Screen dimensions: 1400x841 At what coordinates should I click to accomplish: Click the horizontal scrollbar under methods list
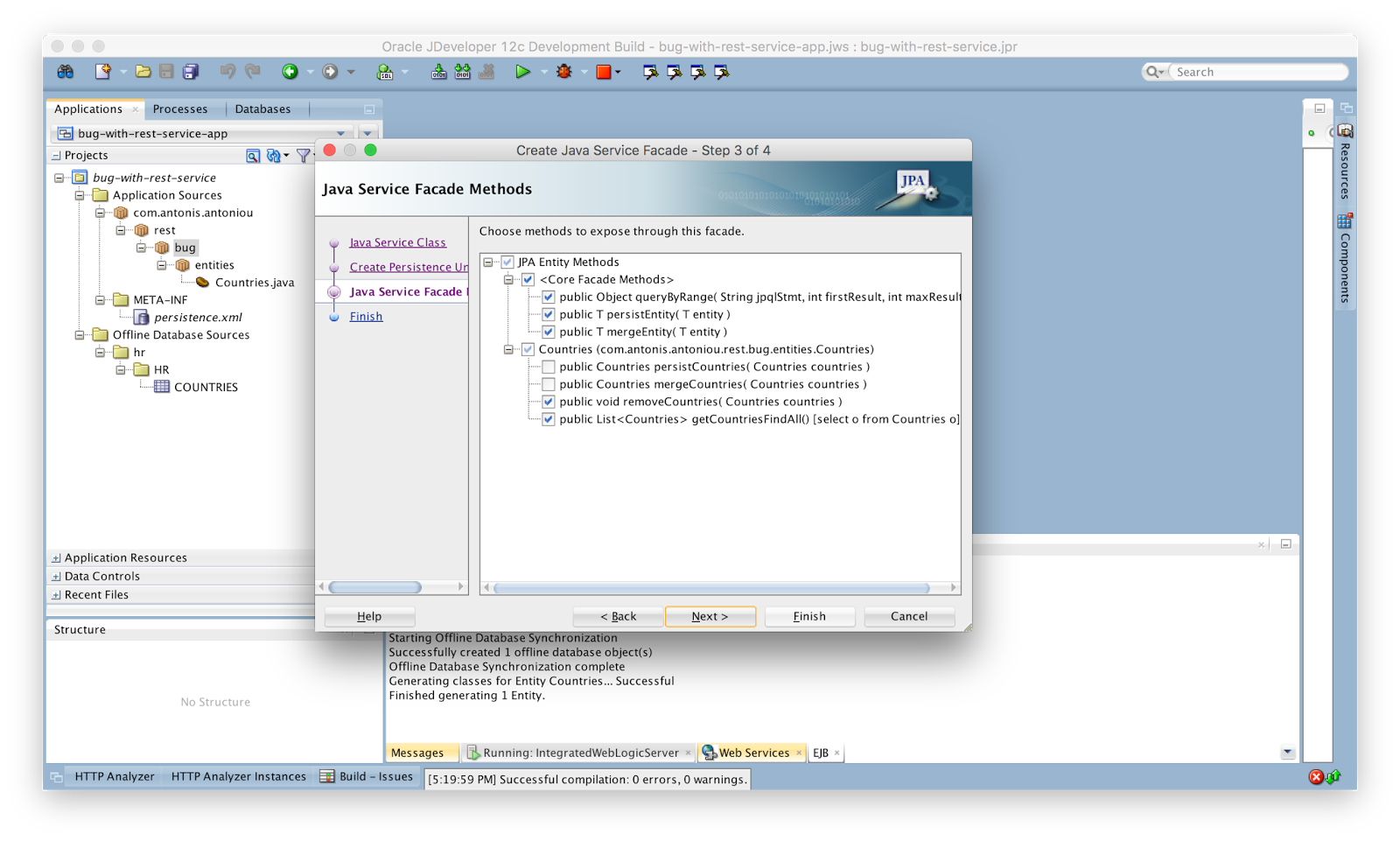tap(711, 588)
